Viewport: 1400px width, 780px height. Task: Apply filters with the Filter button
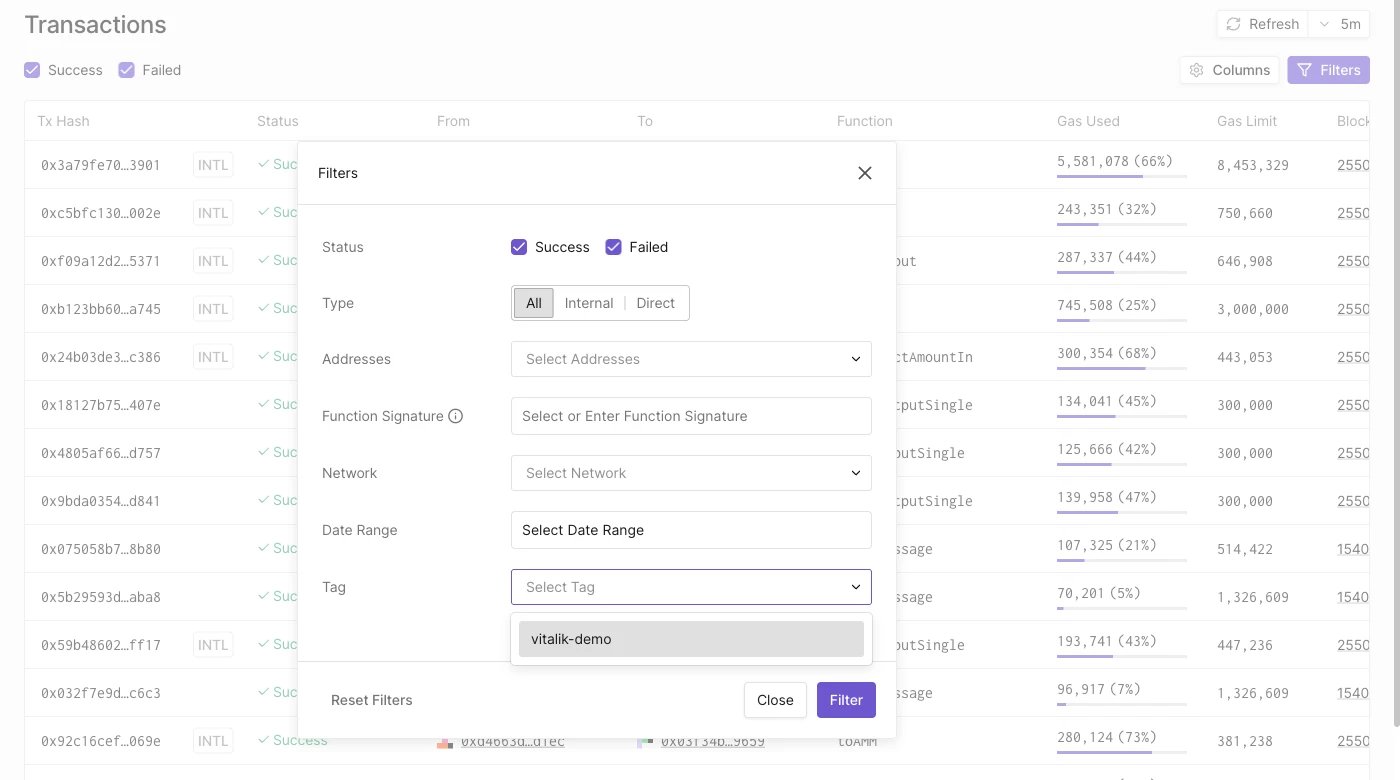pyautogui.click(x=846, y=700)
